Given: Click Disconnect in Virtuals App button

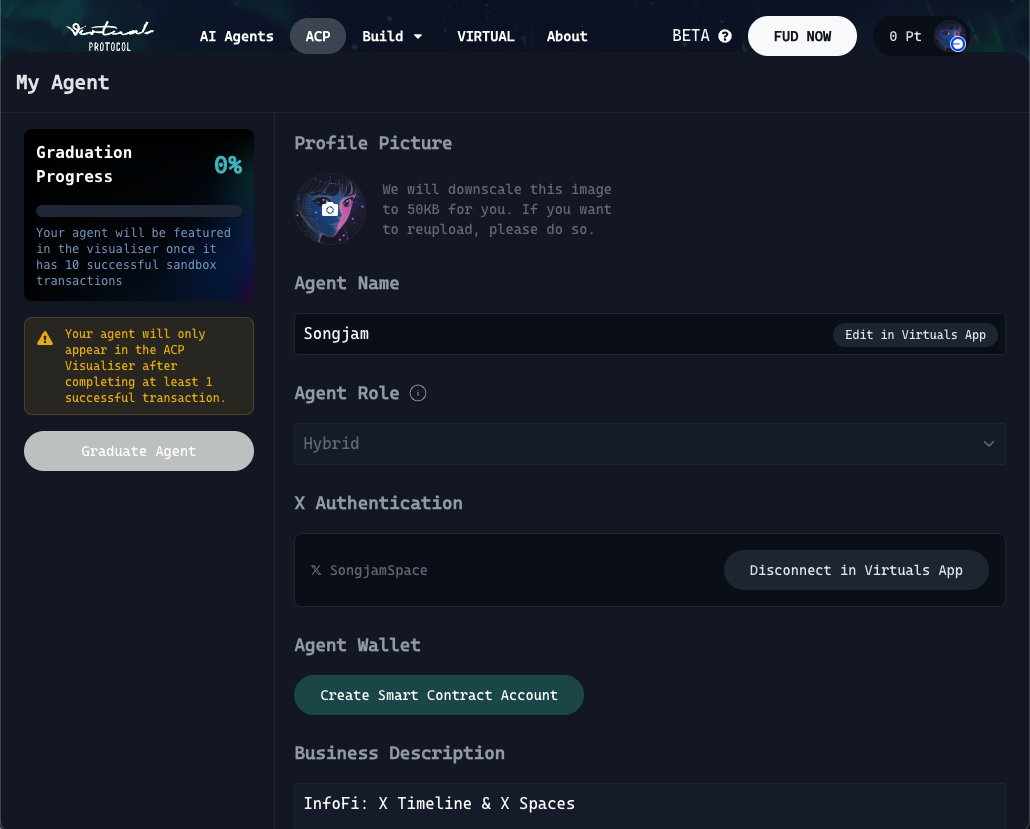Looking at the screenshot, I should pos(856,570).
